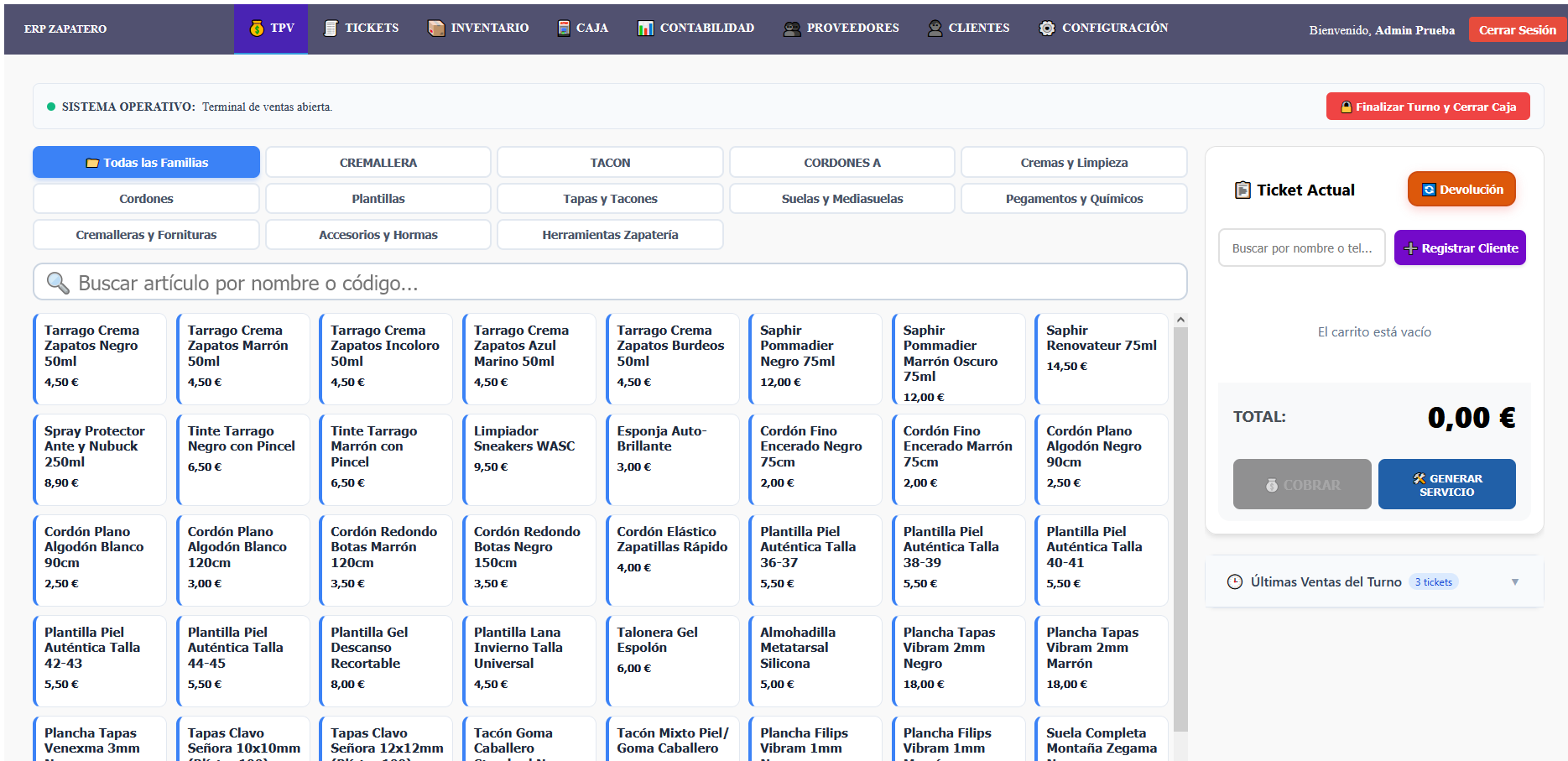Click the clipboard icon beside Ticket Actual

coord(1242,190)
